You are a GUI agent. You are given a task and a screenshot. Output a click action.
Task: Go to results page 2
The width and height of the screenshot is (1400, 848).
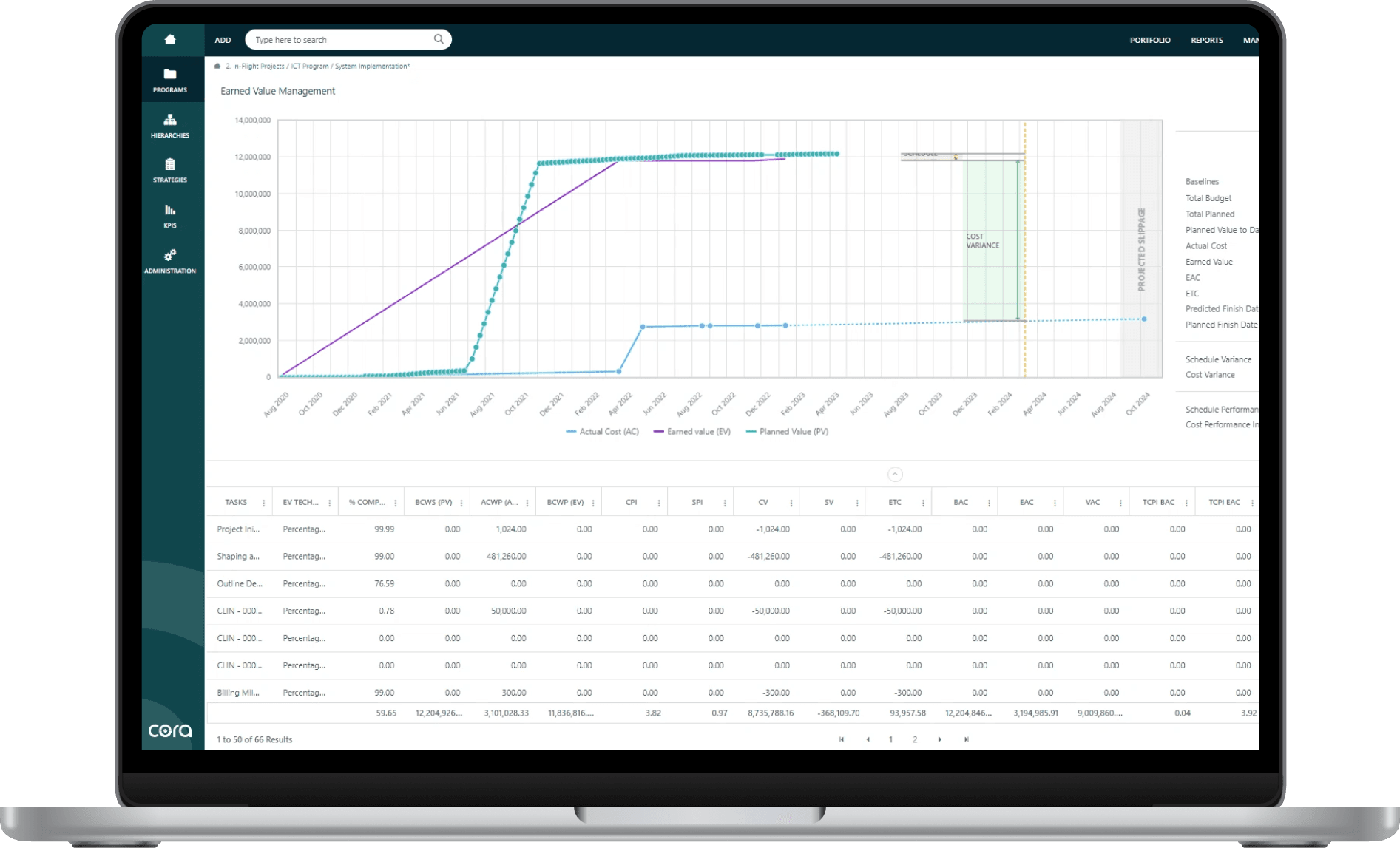(x=915, y=739)
